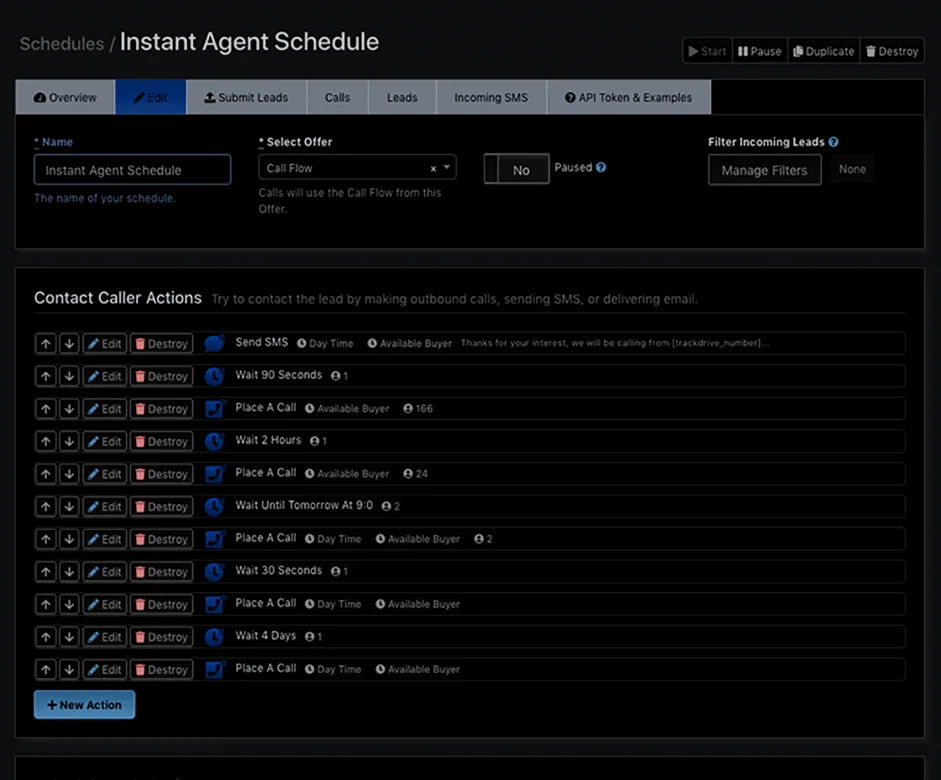The height and width of the screenshot is (780, 941).
Task: Destroy the Send SMS action
Action: (161, 344)
